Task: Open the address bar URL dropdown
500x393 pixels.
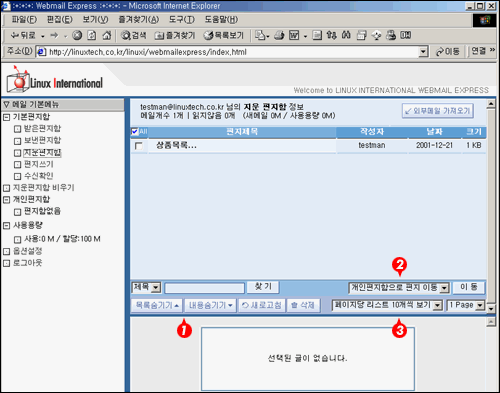Action: click(x=423, y=52)
